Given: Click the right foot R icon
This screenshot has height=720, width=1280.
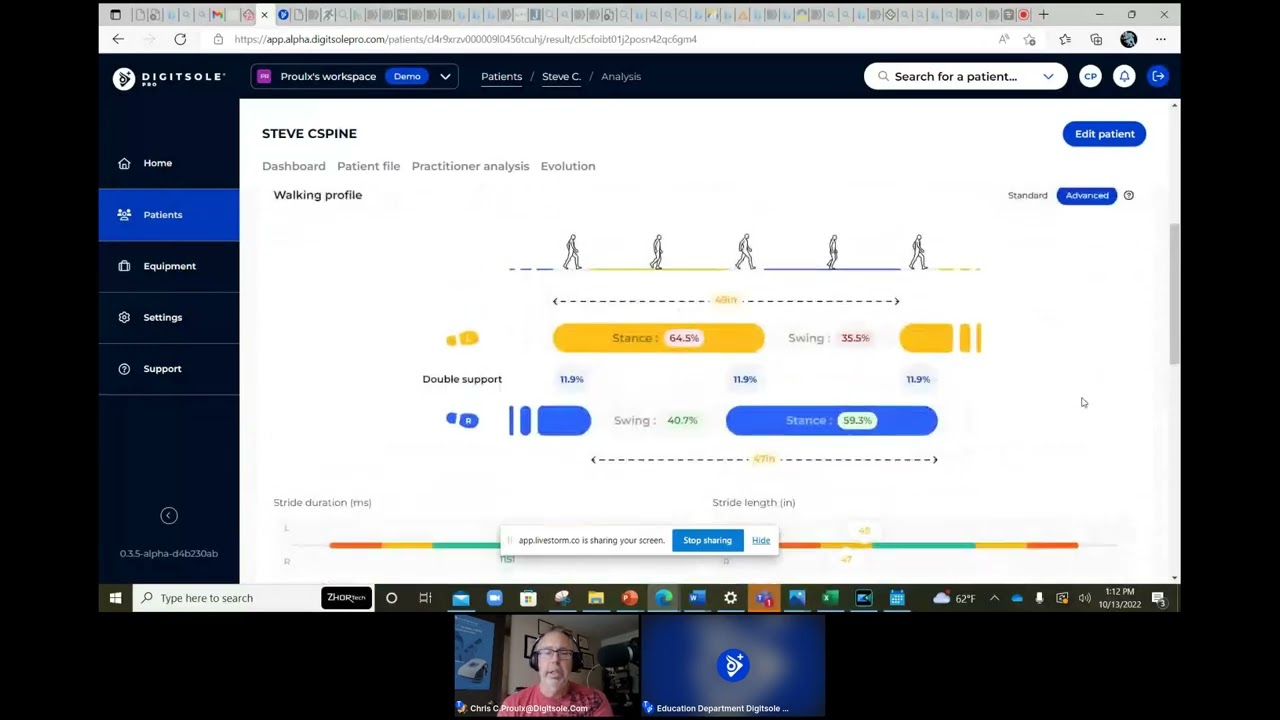Looking at the screenshot, I should pyautogui.click(x=463, y=420).
